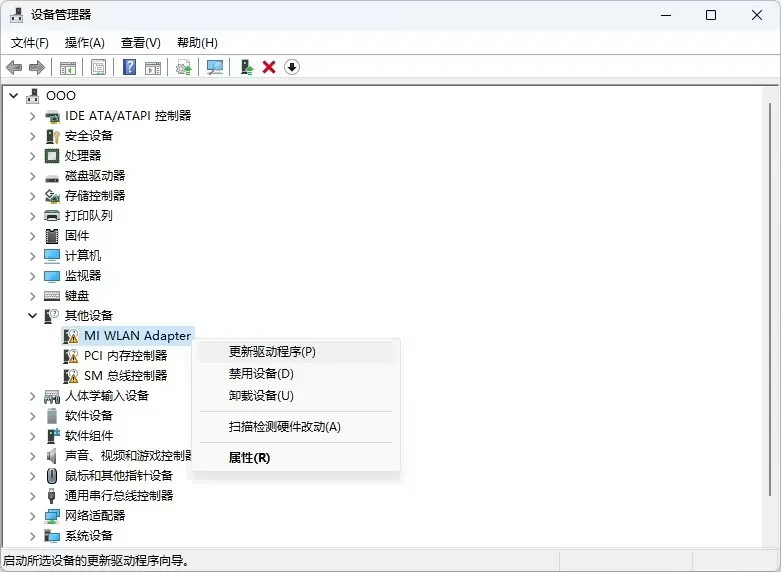Open the 文件(F) menu
The image size is (781, 572).
click(30, 43)
